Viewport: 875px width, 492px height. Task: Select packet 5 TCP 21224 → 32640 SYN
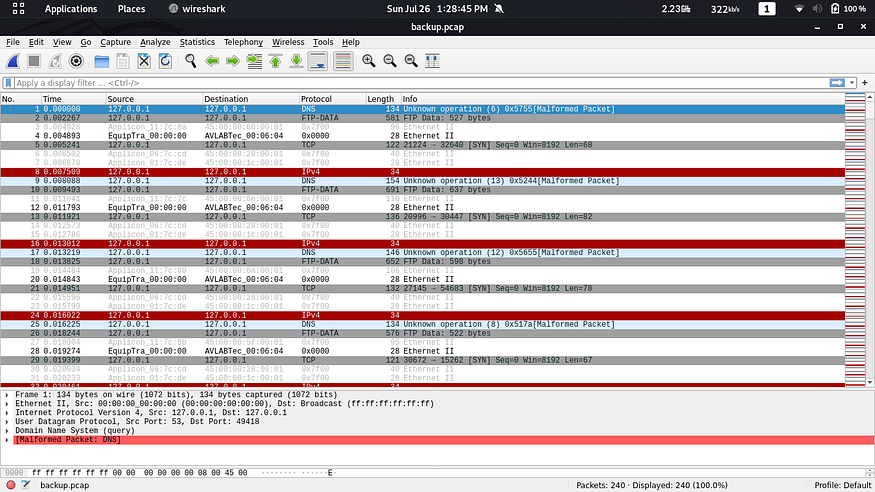coord(422,145)
